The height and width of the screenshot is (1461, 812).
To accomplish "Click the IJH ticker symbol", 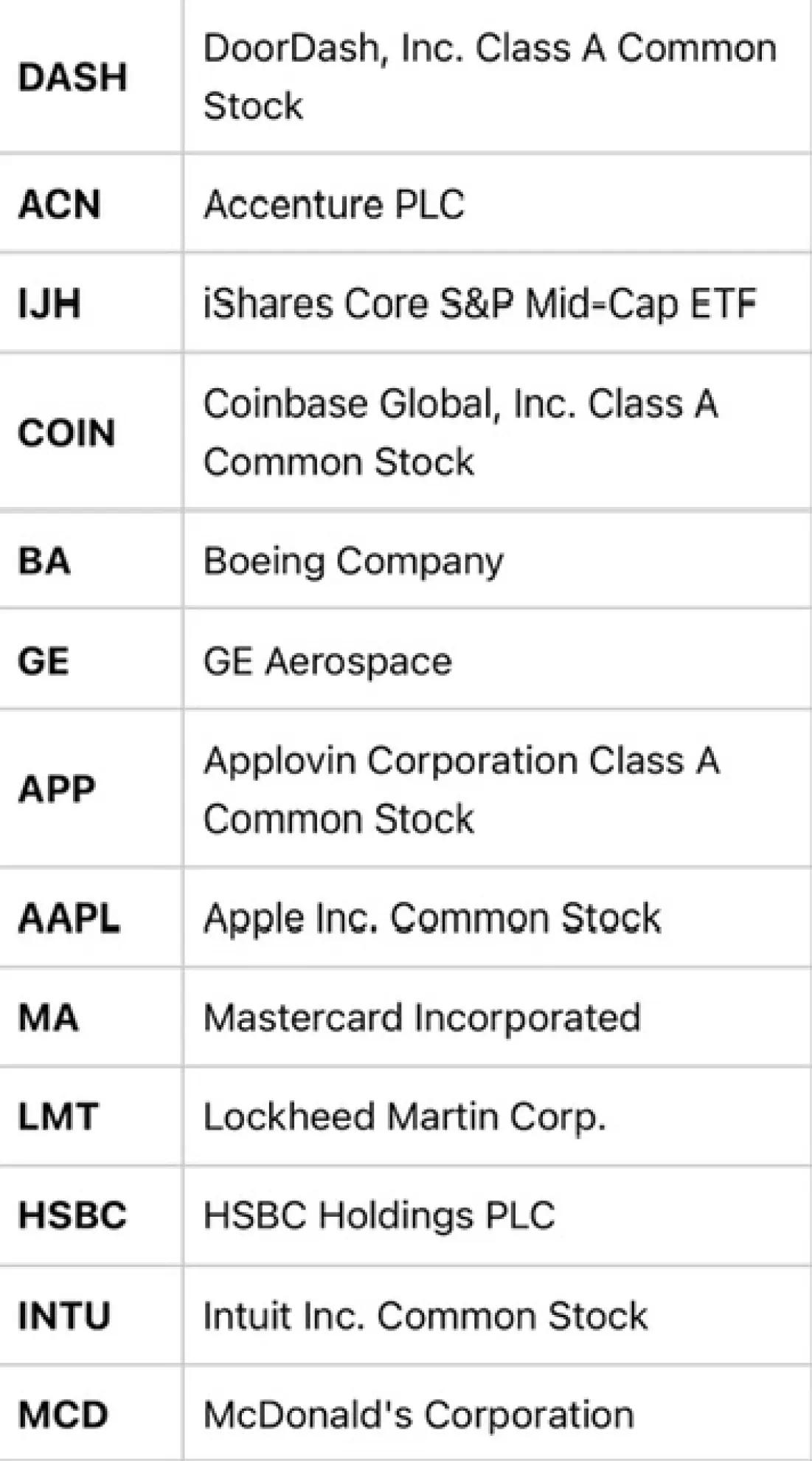I will click(49, 304).
